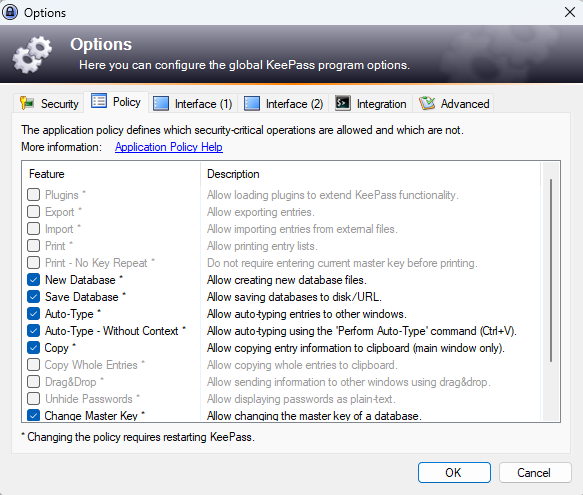Viewport: 583px width, 495px height.
Task: Click the Description column header
Action: click(x=370, y=174)
